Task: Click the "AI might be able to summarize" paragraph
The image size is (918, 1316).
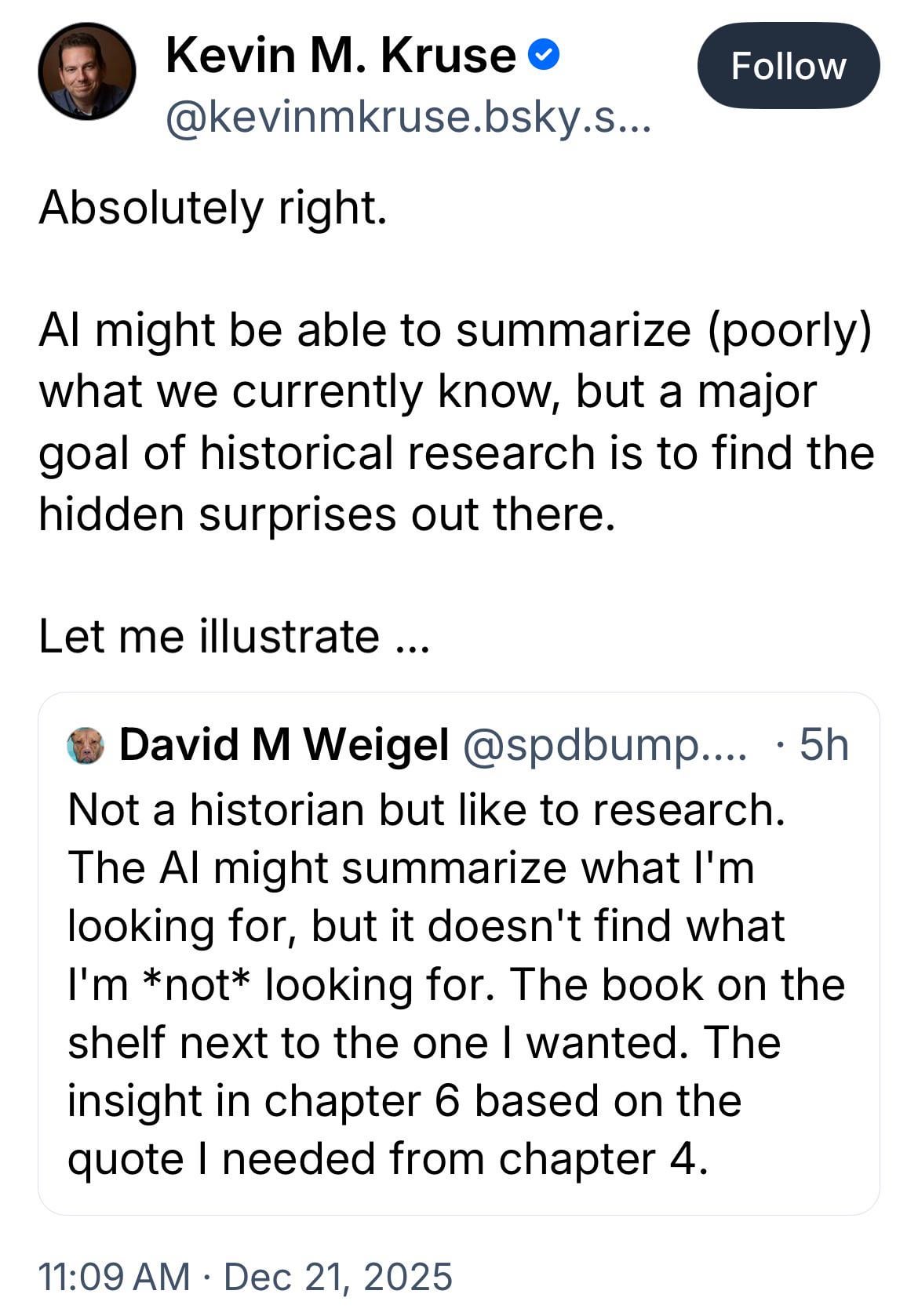Action: [455, 329]
